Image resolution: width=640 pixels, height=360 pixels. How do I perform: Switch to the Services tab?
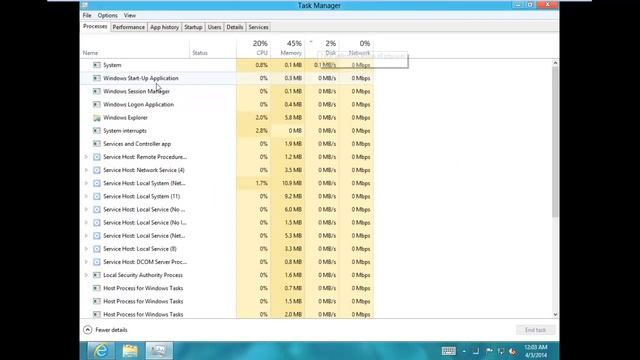click(258, 27)
